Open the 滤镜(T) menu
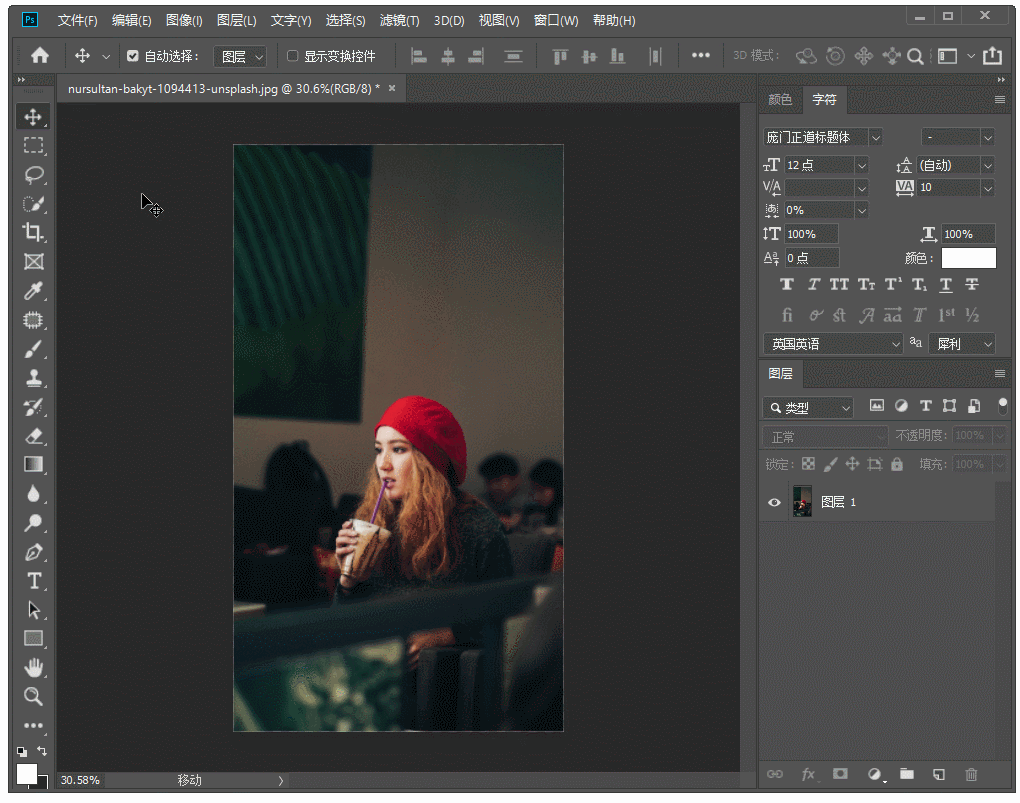The image size is (1020, 803). coord(399,21)
